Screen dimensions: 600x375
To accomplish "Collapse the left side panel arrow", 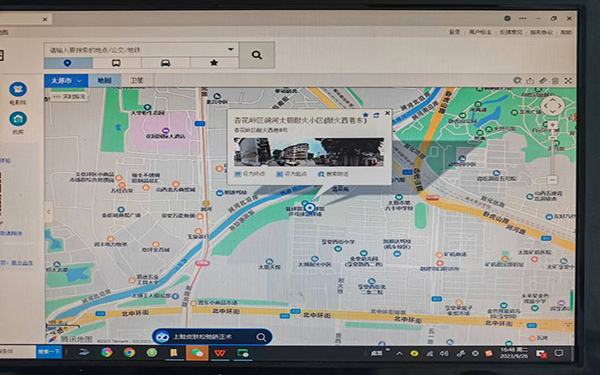I will click(x=49, y=211).
